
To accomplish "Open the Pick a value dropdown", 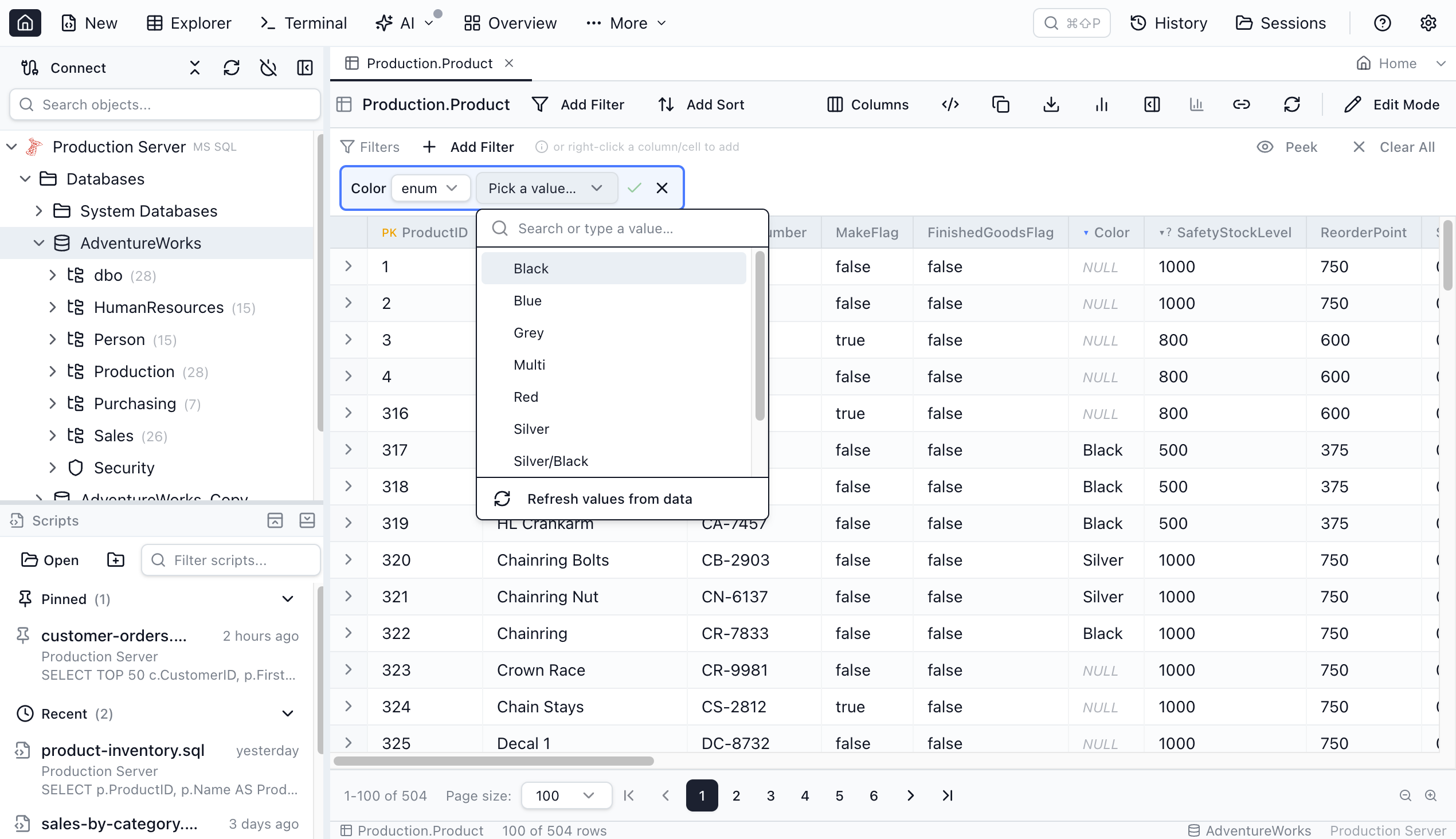I will (546, 188).
